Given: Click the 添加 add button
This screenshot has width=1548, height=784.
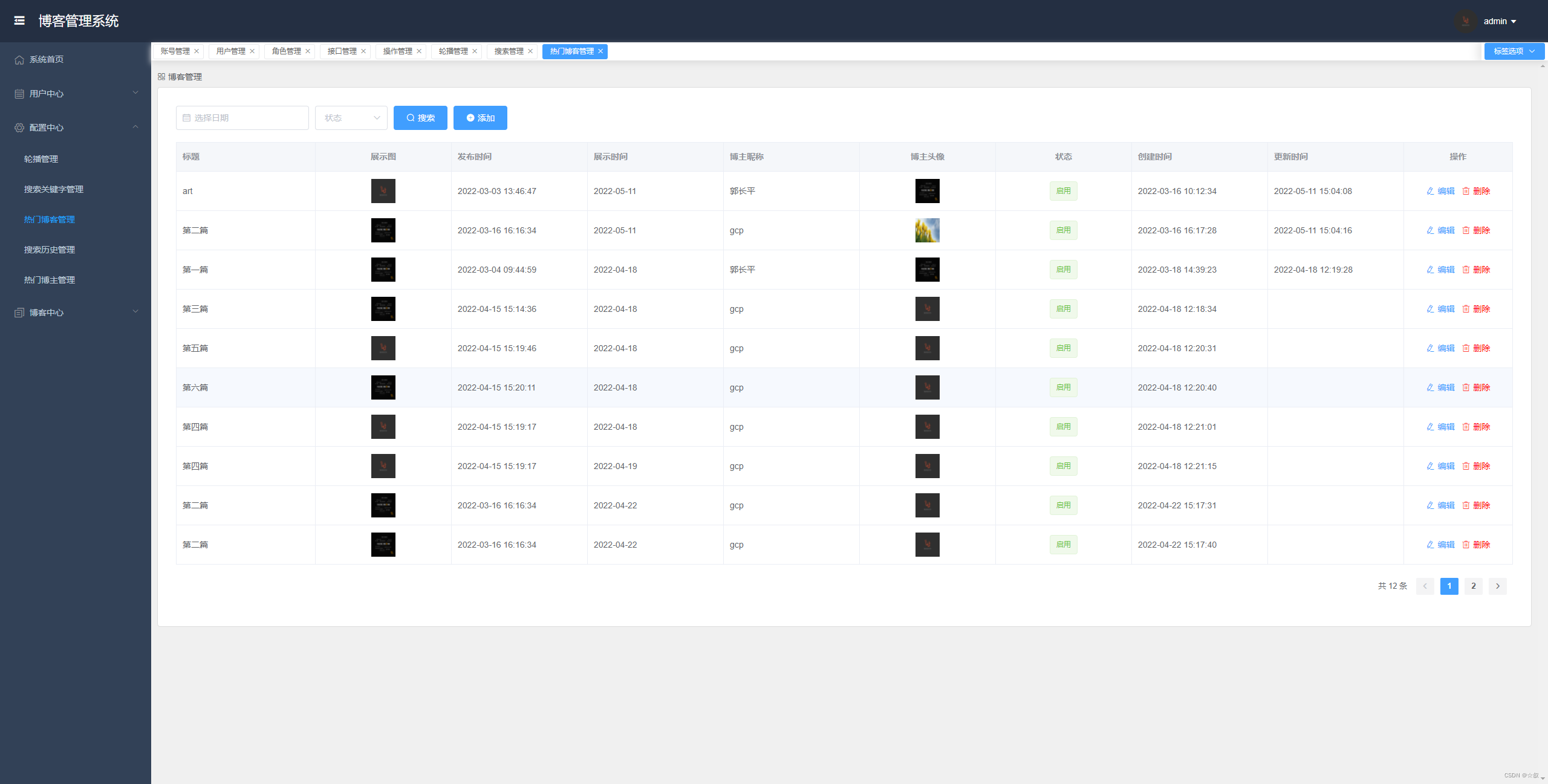Looking at the screenshot, I should pyautogui.click(x=480, y=118).
